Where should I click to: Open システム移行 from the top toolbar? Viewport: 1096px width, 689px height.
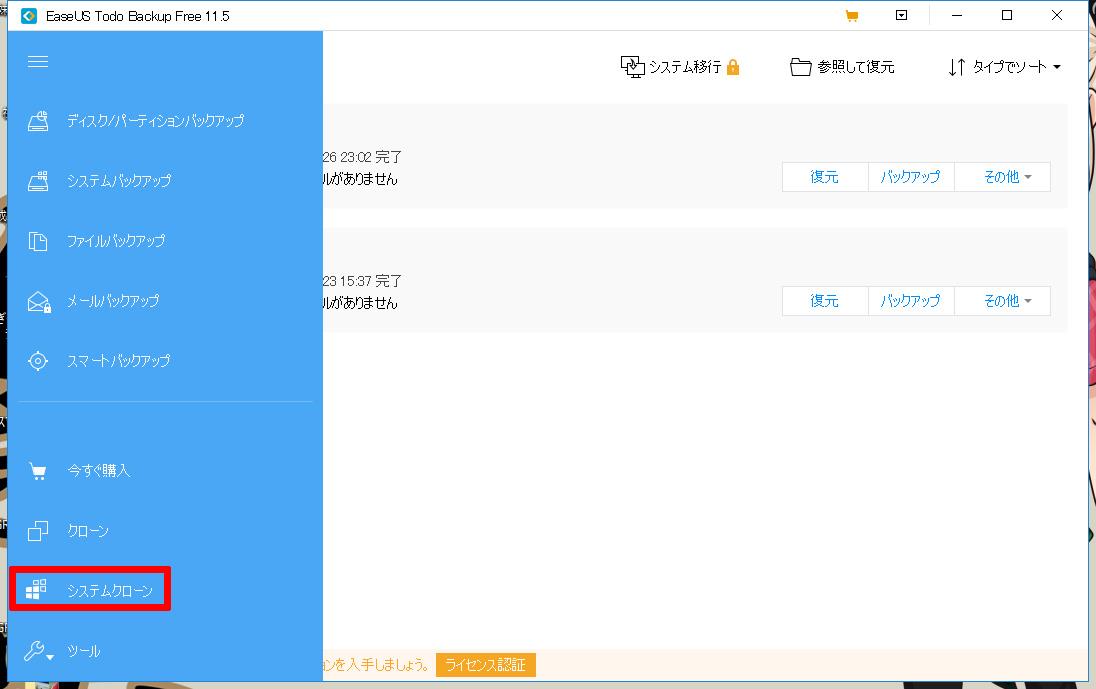click(685, 67)
